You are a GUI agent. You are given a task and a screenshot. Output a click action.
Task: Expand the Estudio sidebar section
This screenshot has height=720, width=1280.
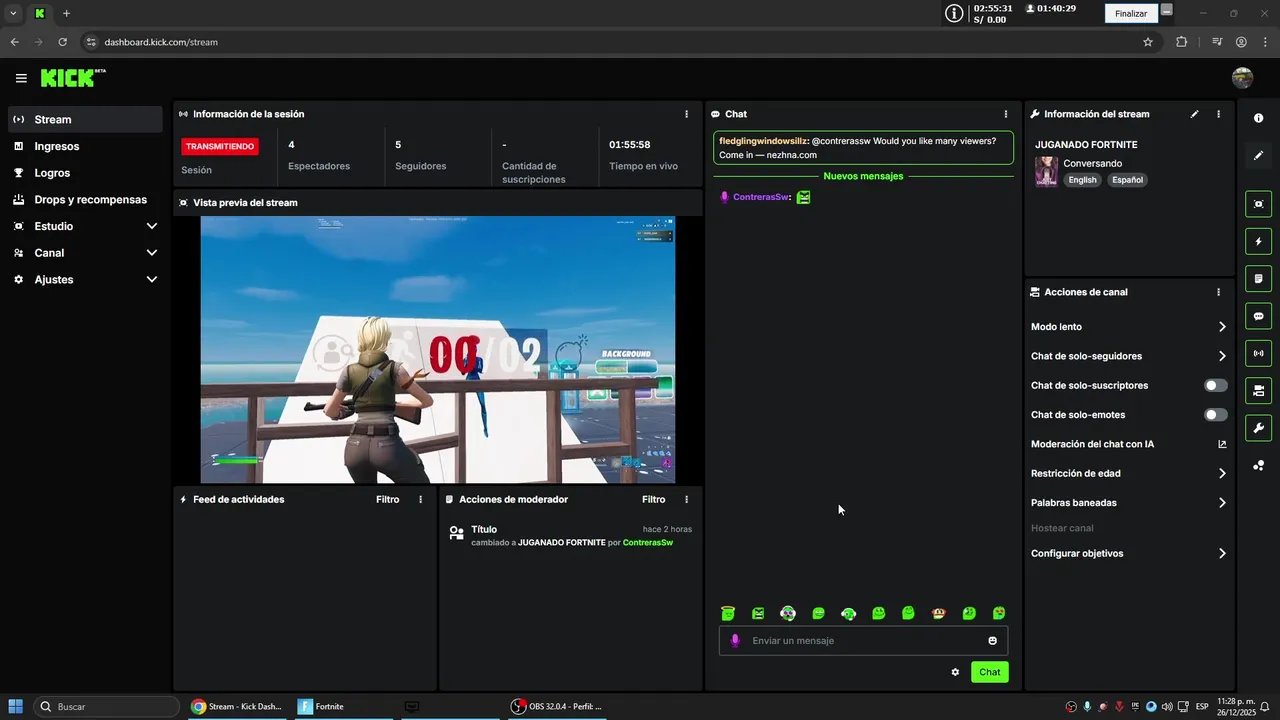coord(84,226)
